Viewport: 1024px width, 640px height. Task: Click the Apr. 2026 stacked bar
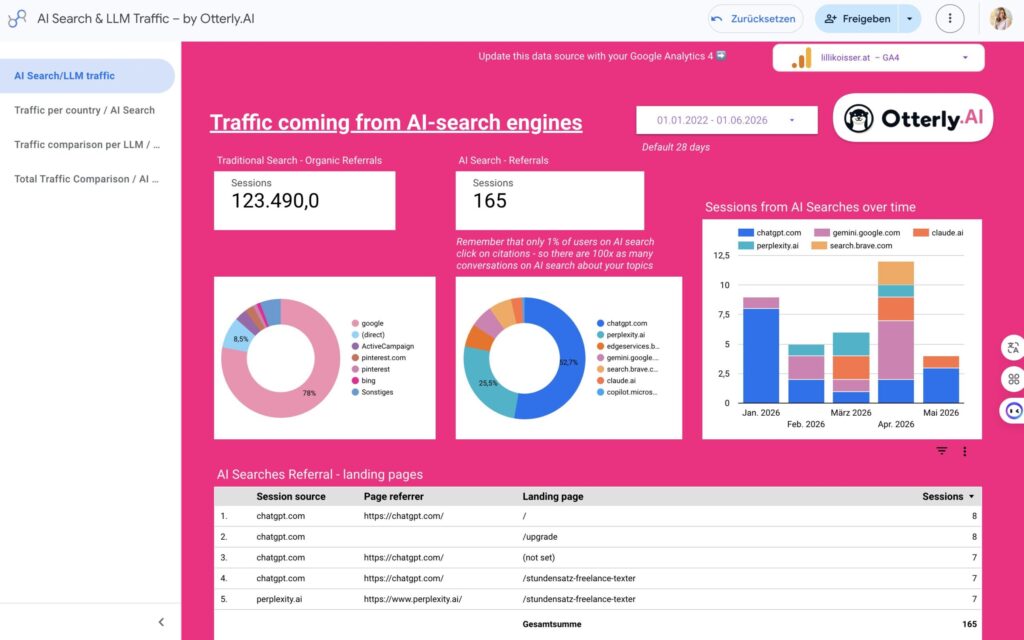tap(895, 332)
